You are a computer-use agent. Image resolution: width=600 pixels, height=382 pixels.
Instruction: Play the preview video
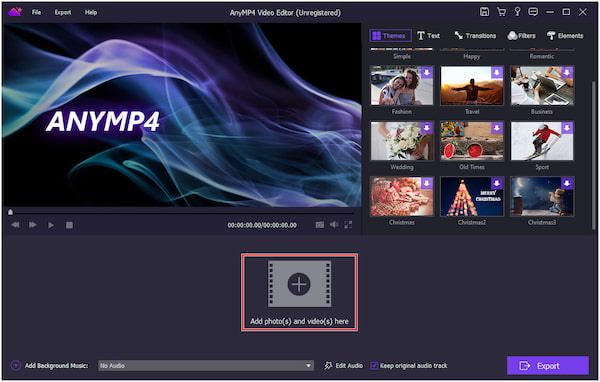pos(51,225)
